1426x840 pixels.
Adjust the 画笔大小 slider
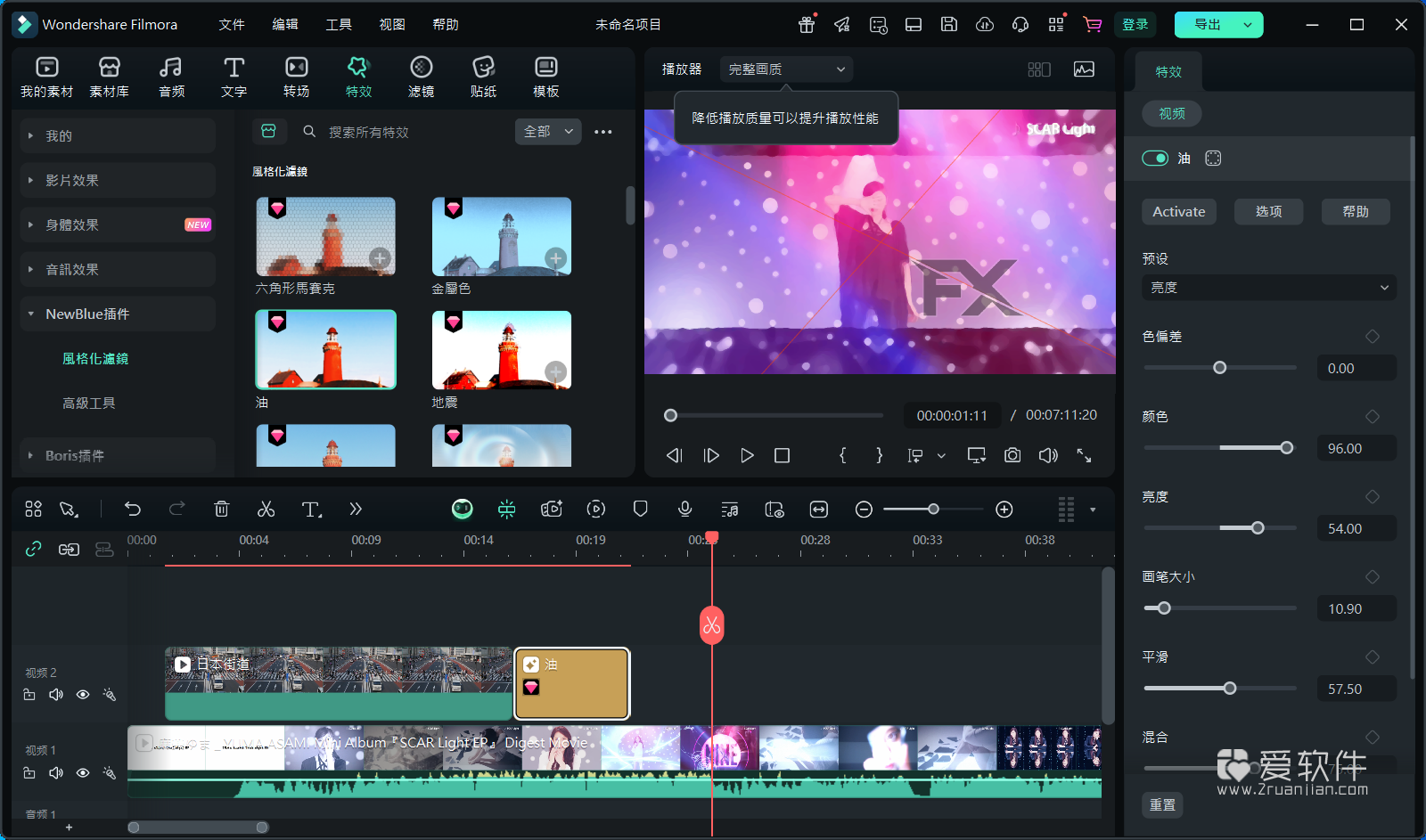[1220, 608]
